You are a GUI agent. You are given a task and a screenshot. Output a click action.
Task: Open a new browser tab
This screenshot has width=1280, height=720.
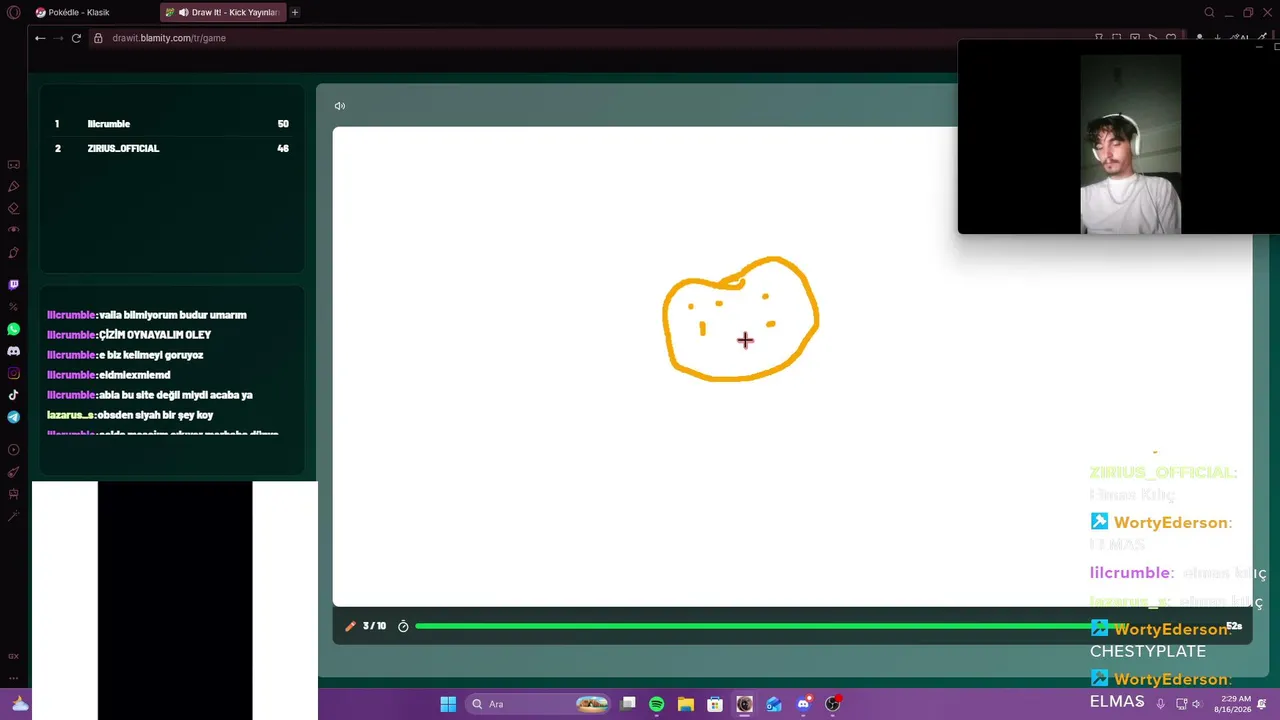[x=295, y=12]
